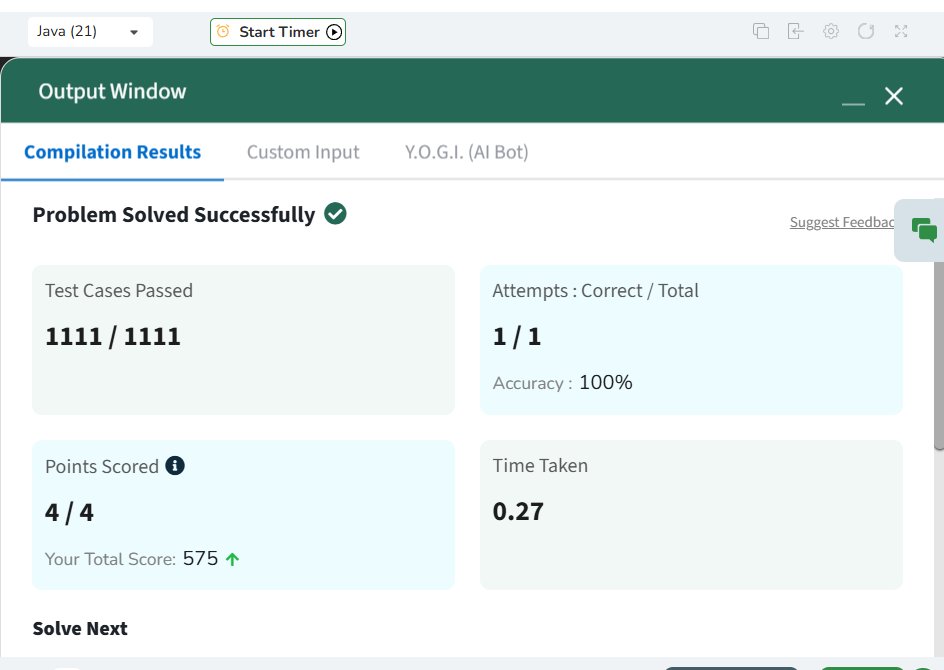The height and width of the screenshot is (670, 944).
Task: Switch to Compilation Results tab
Action: tap(112, 152)
